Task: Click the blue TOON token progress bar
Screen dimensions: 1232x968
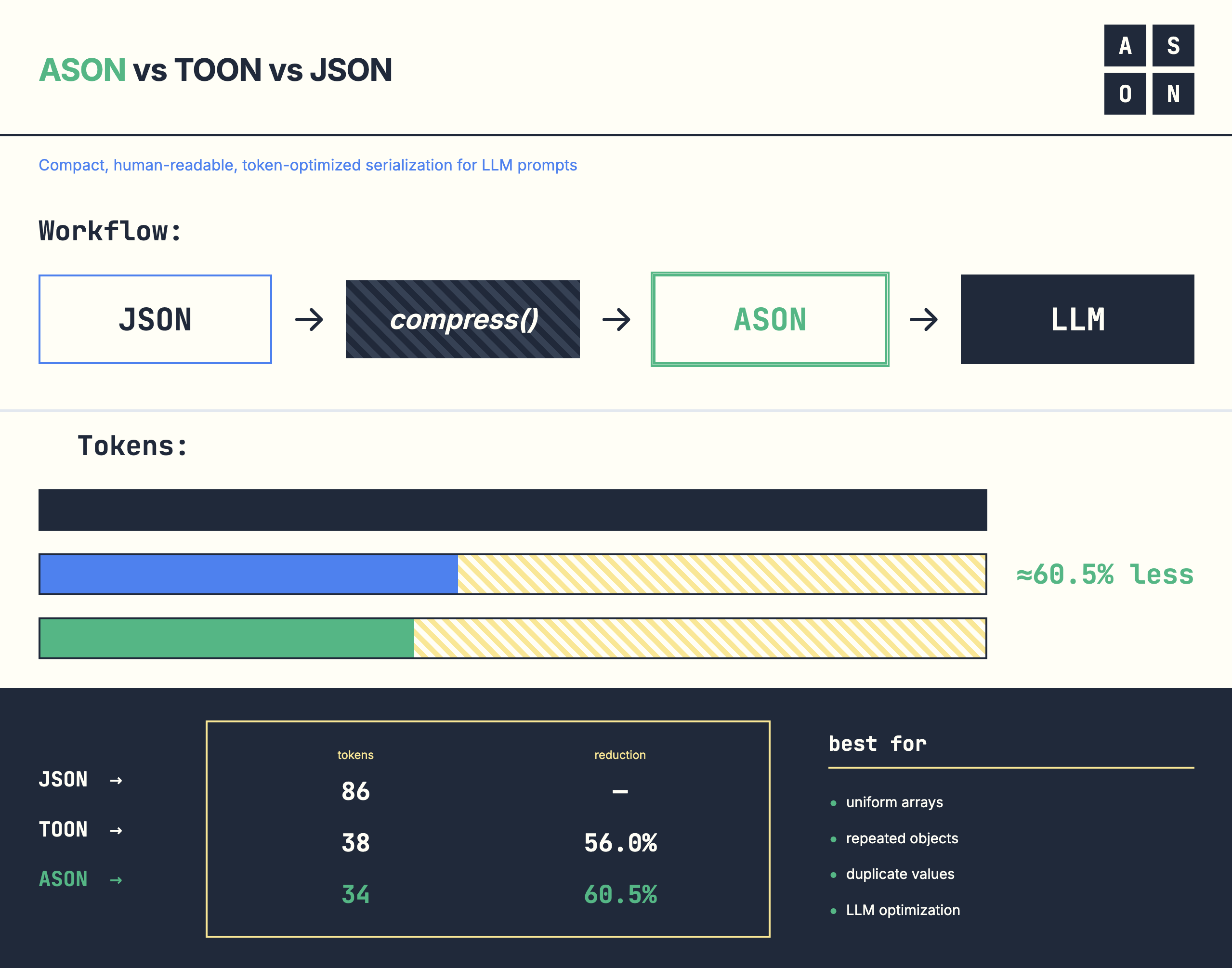Action: (x=248, y=574)
